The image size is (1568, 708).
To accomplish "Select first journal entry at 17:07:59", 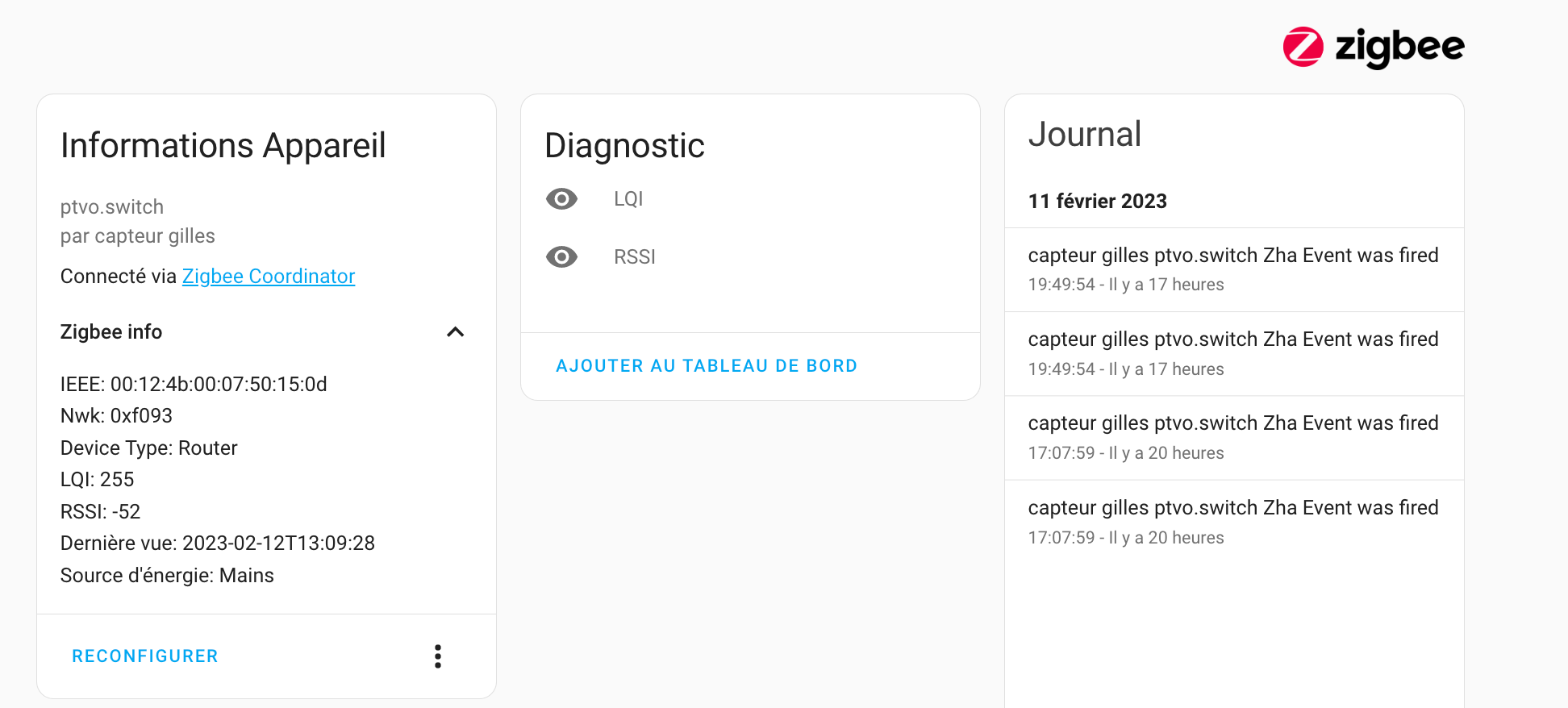I will (1234, 438).
